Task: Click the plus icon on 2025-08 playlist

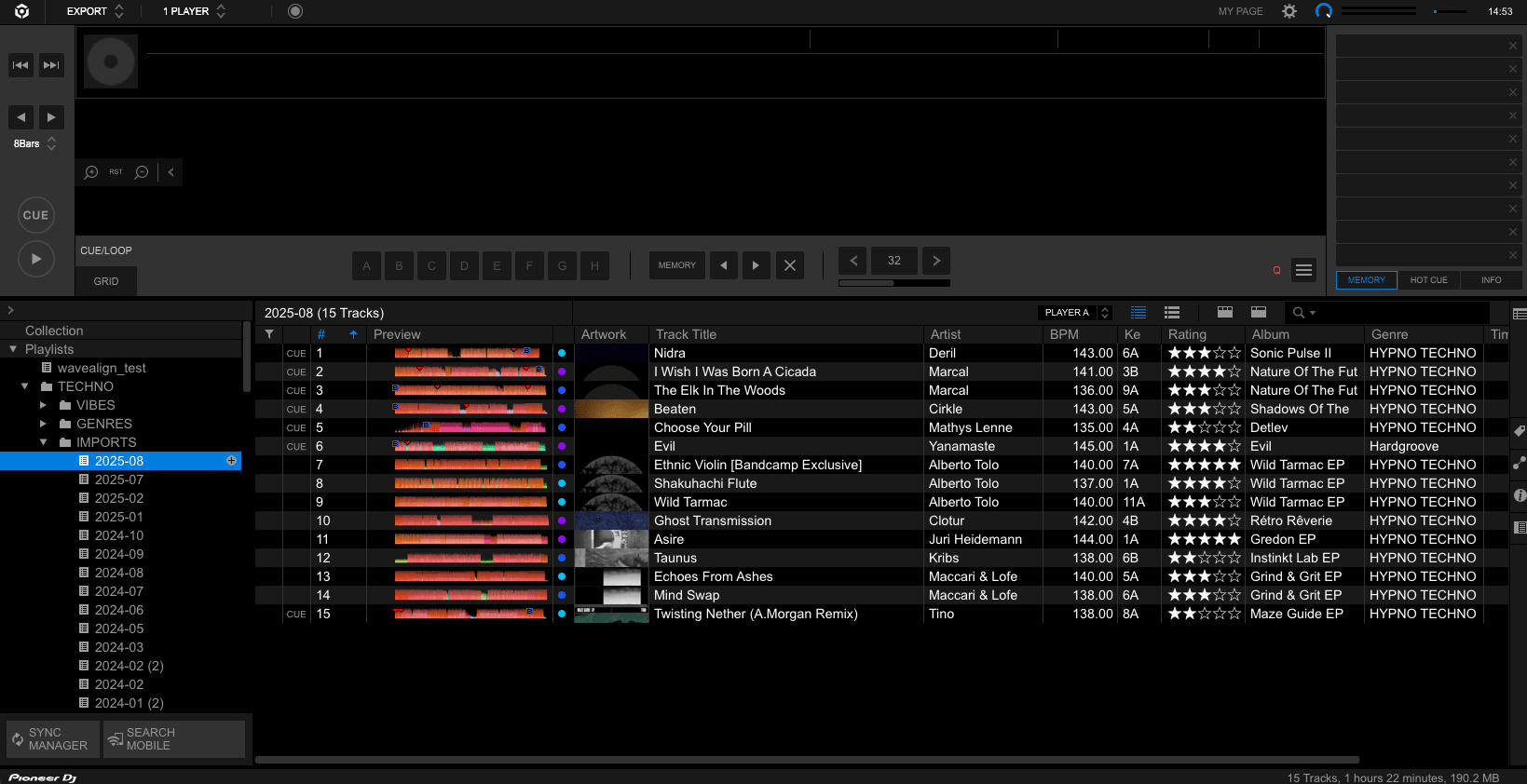Action: 231,461
